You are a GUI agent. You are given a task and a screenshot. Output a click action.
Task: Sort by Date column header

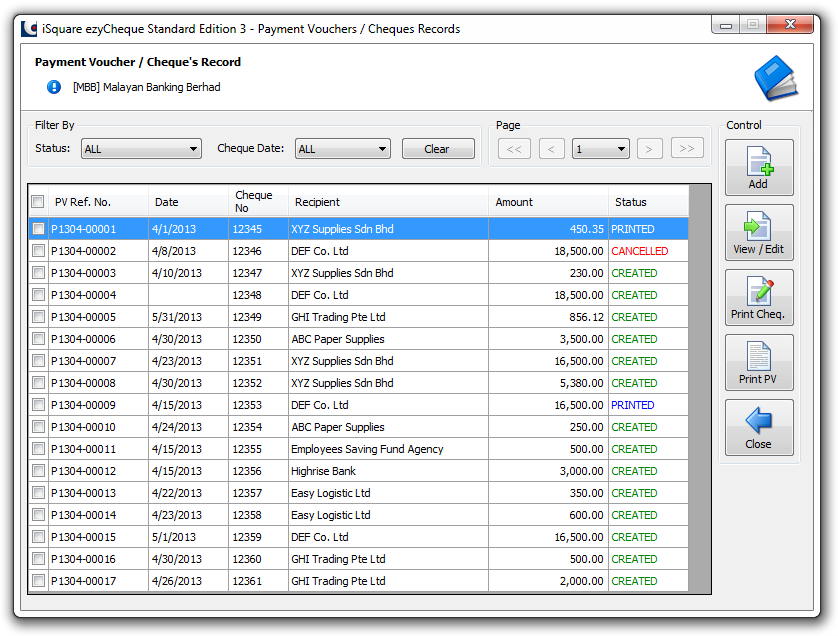188,201
